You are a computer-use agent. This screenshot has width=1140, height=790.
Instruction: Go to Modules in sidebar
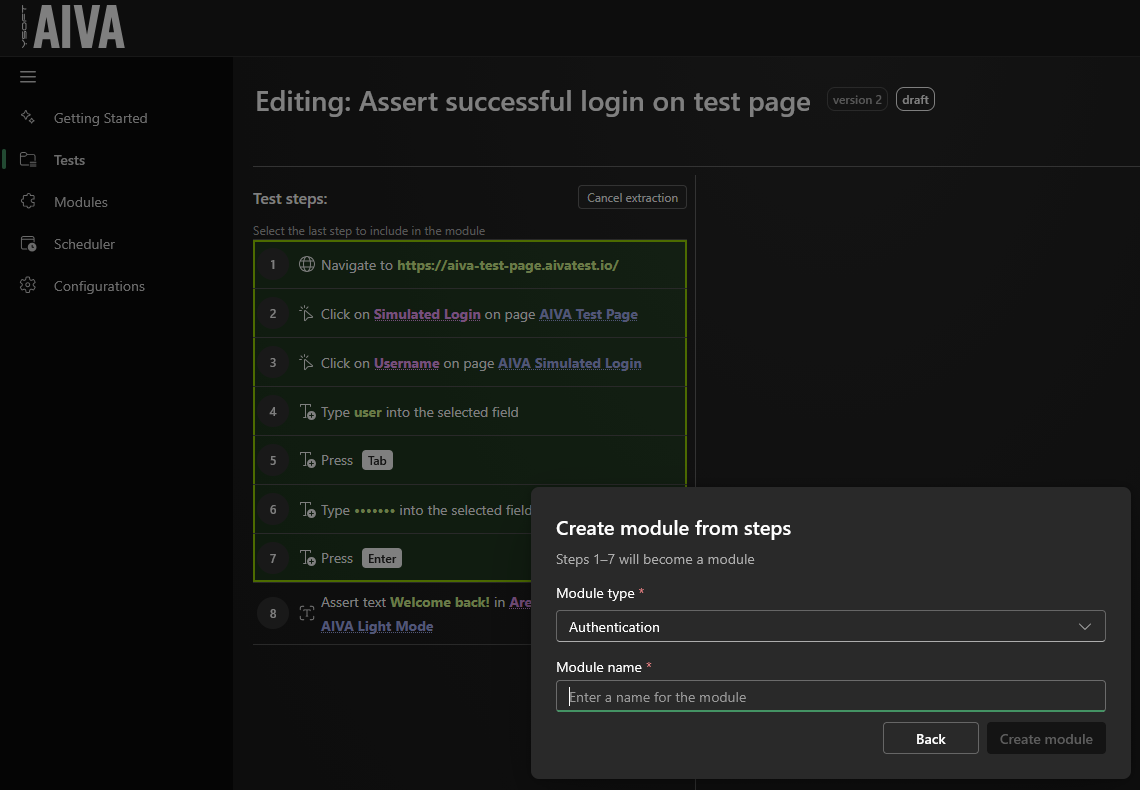click(x=81, y=202)
